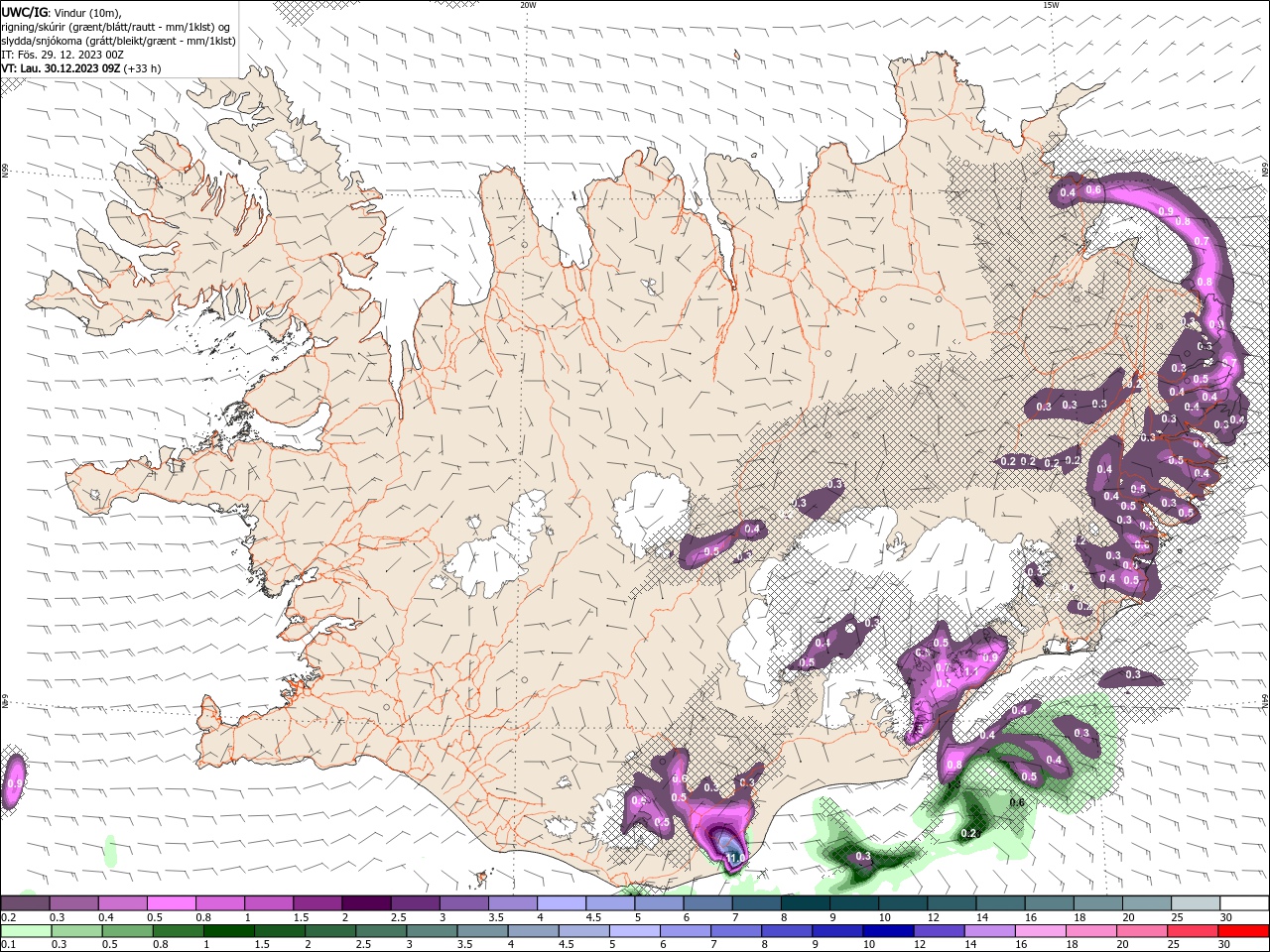This screenshot has height=952, width=1270.
Task: Select the grey-purple 0.2 swatch in upper scale
Action: 25,903
